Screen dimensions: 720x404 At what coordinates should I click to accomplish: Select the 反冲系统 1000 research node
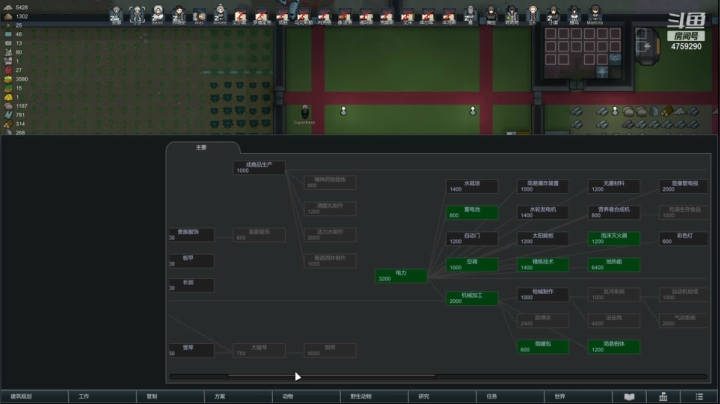click(x=614, y=294)
